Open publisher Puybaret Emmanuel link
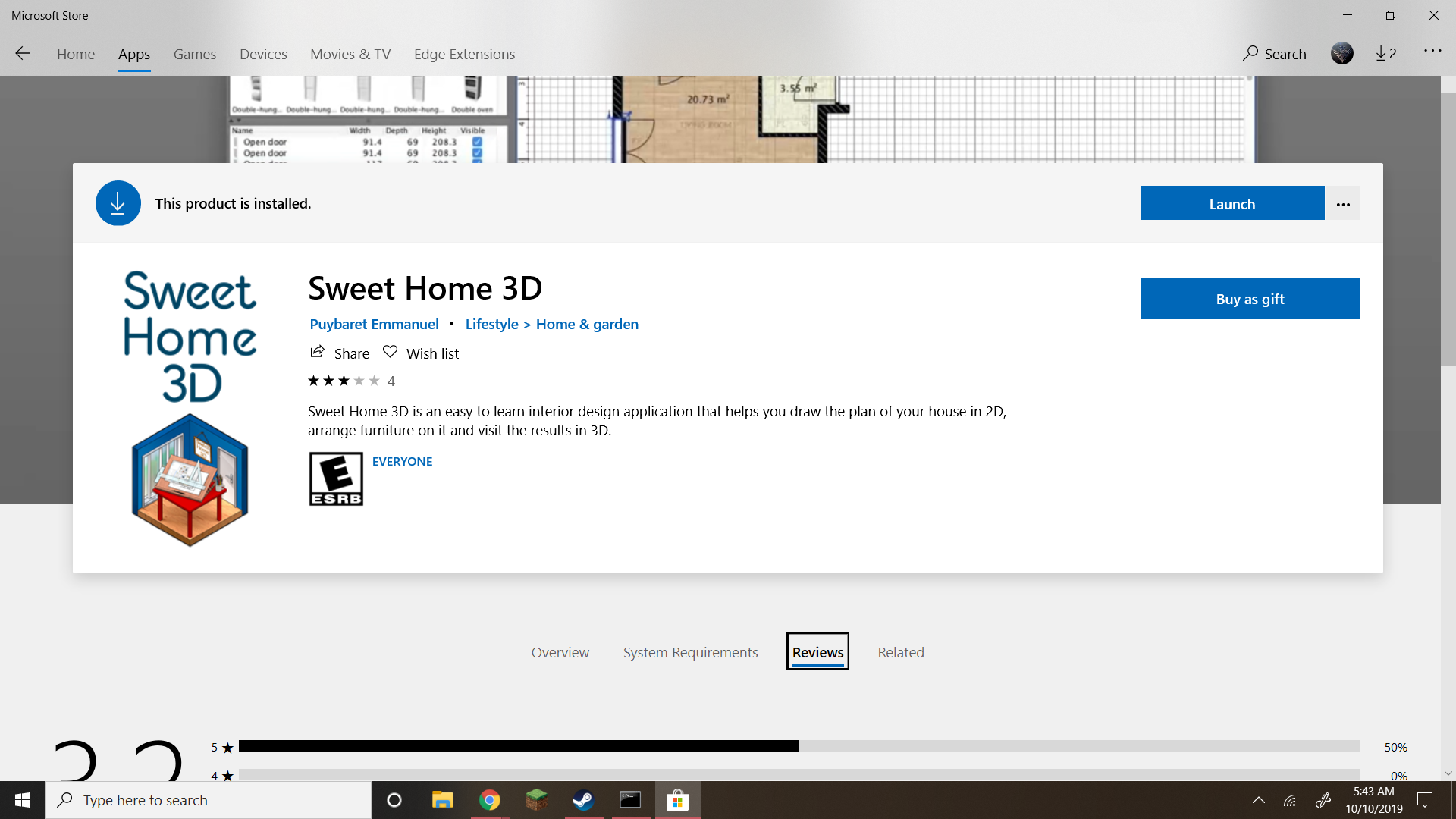Viewport: 1456px width, 819px height. pyautogui.click(x=374, y=324)
